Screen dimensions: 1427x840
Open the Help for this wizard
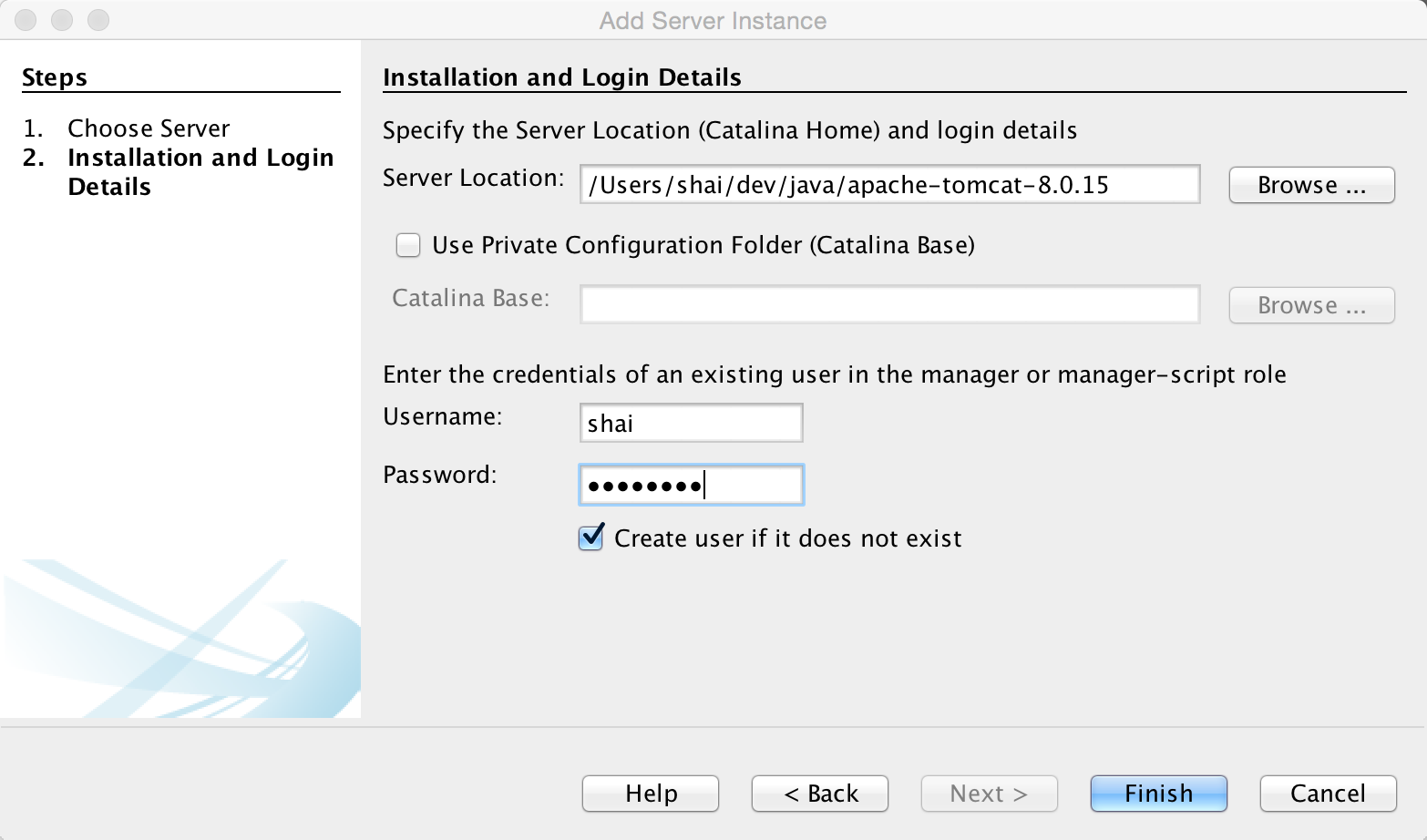click(650, 794)
